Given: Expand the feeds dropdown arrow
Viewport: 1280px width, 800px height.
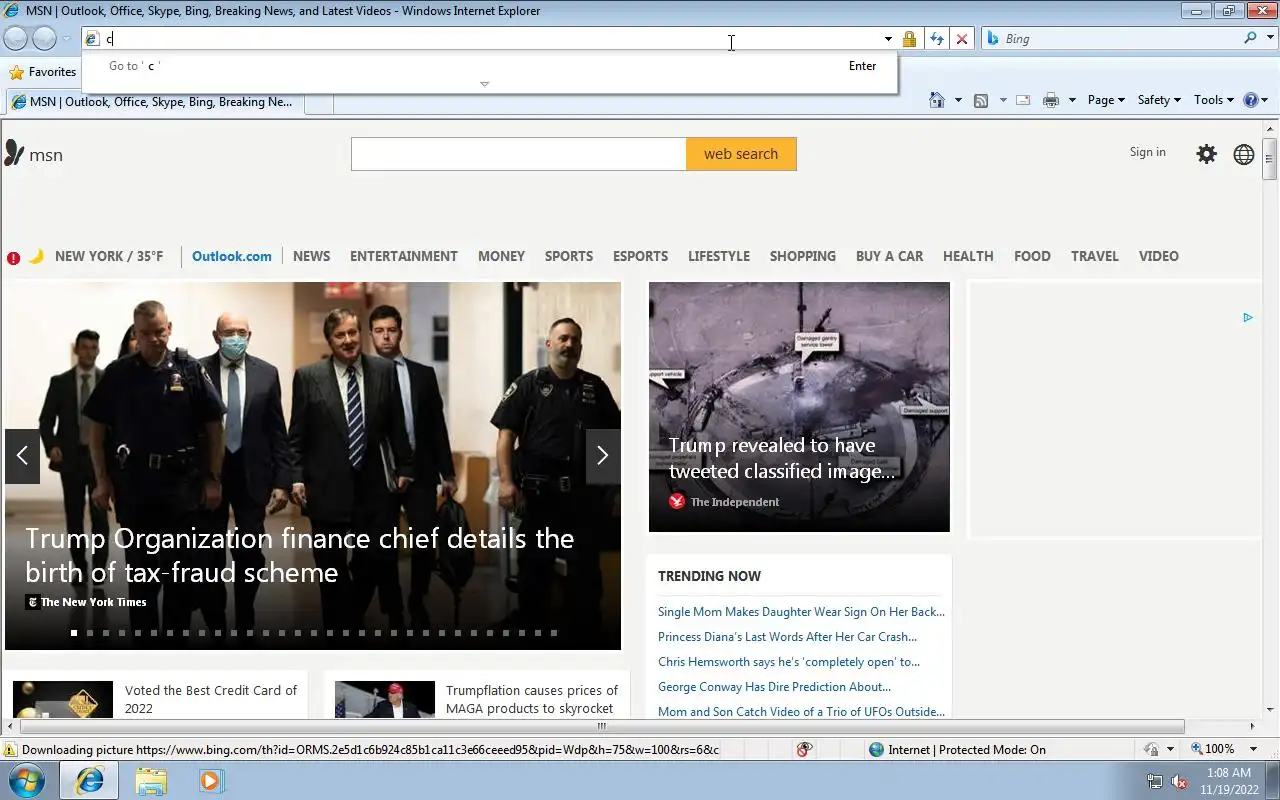Looking at the screenshot, I should (1003, 100).
